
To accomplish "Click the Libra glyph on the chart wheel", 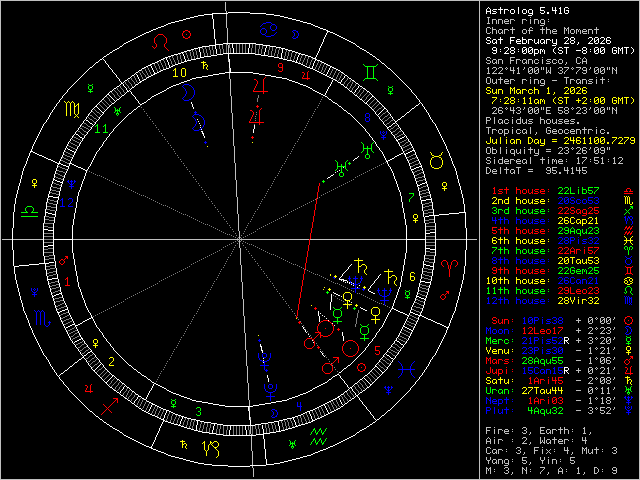I will pos(29,210).
